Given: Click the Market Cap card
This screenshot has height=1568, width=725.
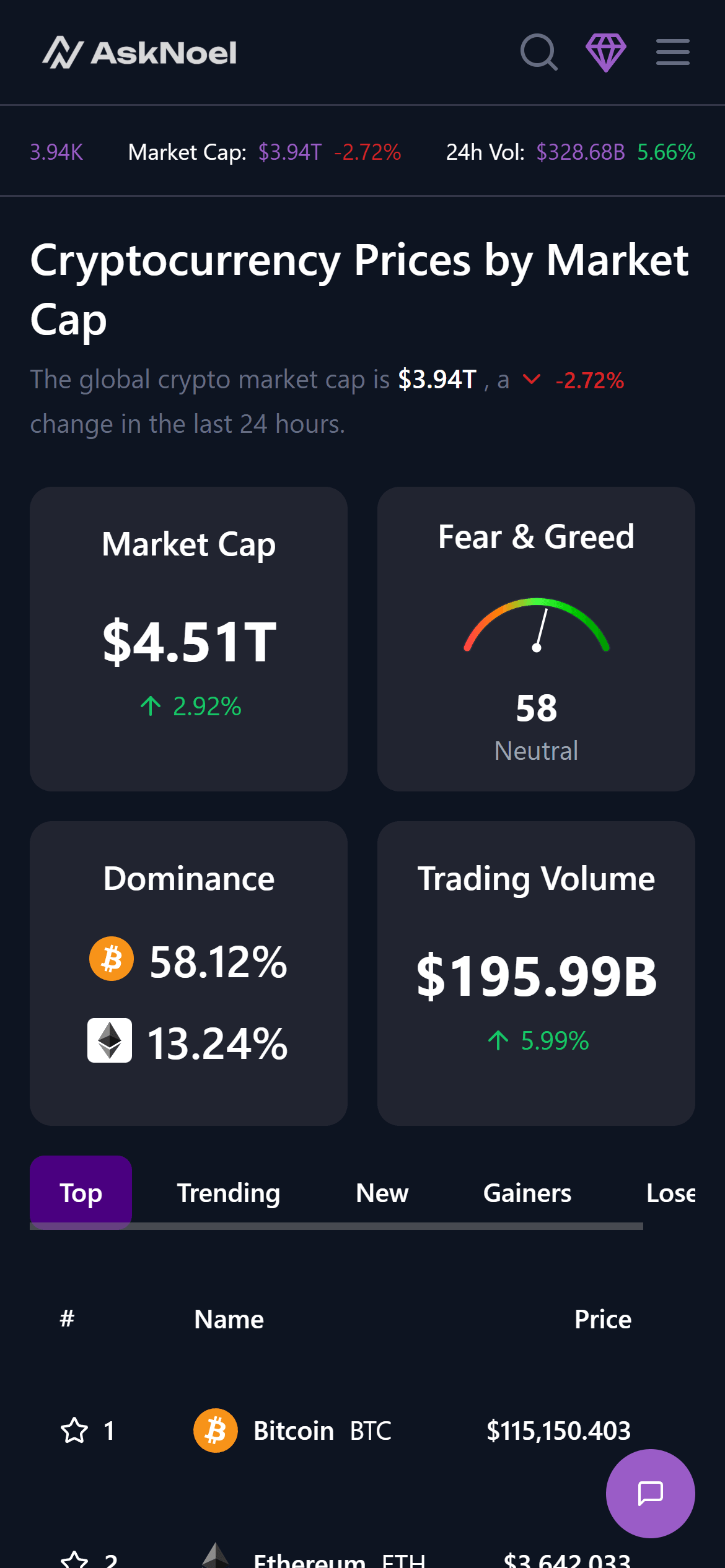Looking at the screenshot, I should coord(188,638).
